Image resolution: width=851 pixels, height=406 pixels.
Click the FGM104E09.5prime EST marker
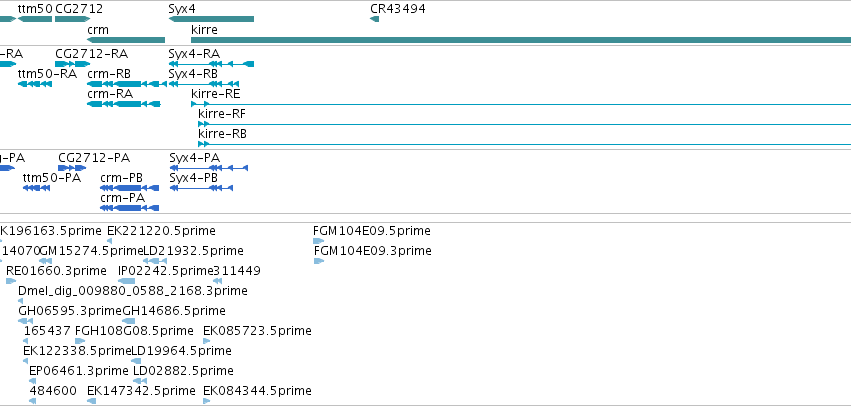[x=319, y=241]
